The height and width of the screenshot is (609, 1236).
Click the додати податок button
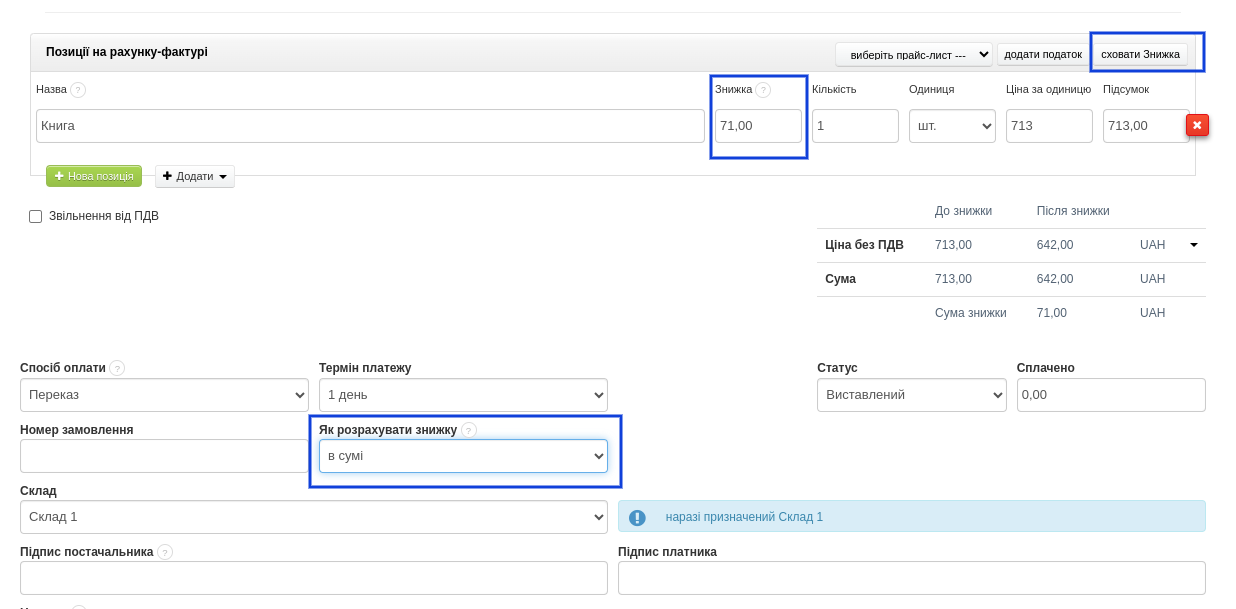click(x=1042, y=54)
